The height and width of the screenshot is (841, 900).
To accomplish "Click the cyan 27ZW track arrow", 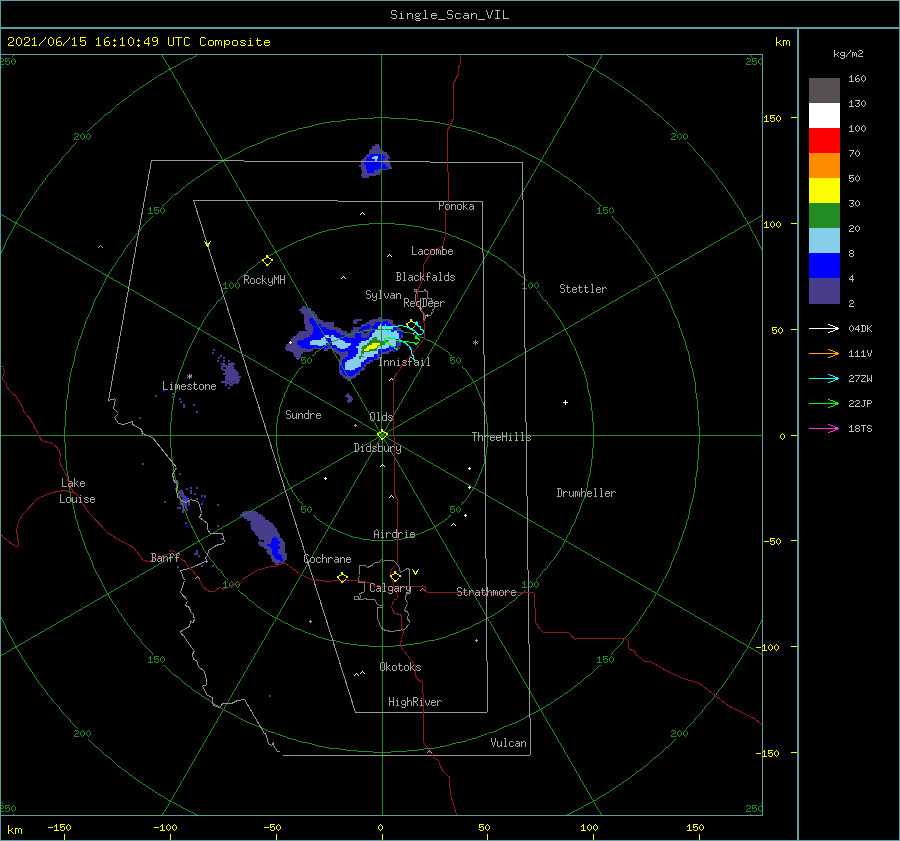I will [x=824, y=378].
